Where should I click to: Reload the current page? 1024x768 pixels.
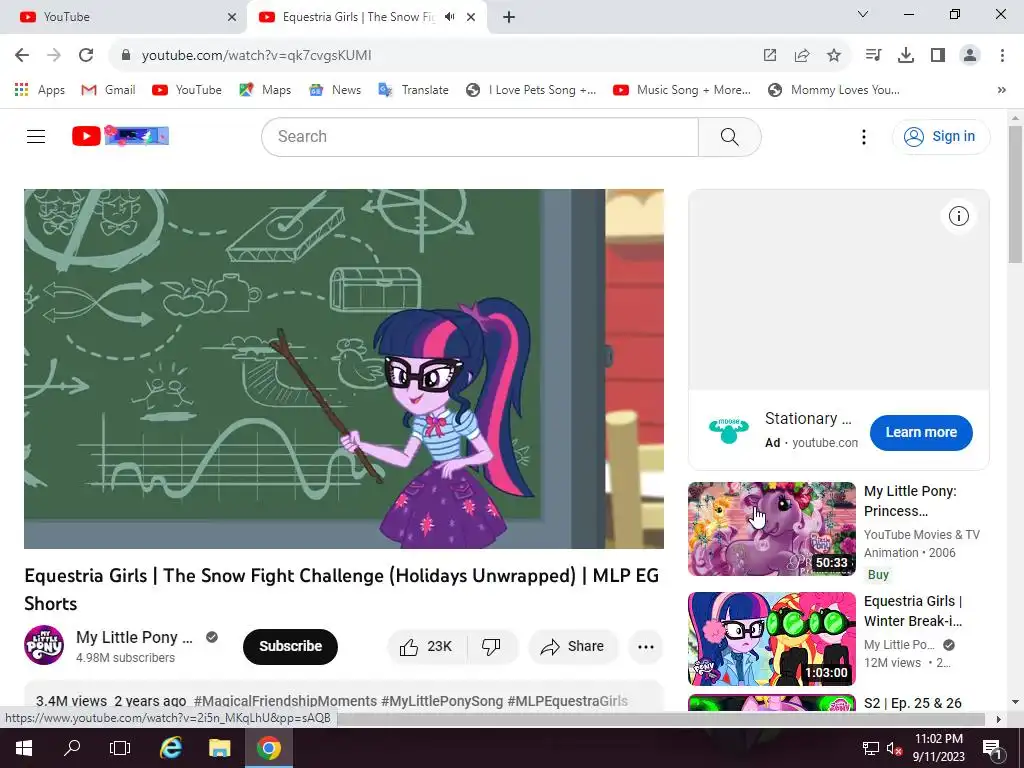click(86, 56)
